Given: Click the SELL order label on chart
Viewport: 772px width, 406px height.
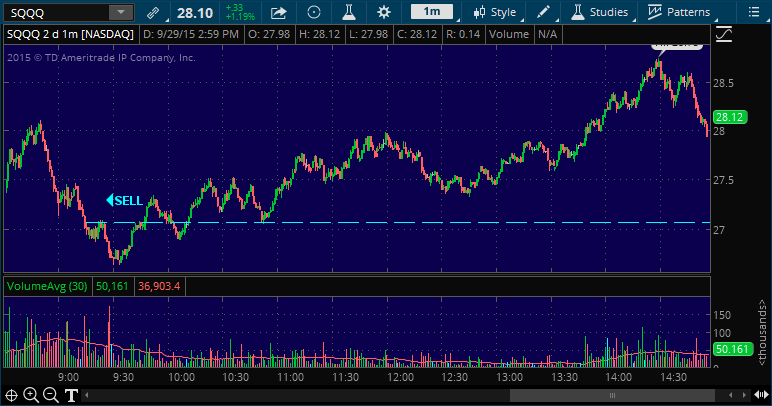Looking at the screenshot, I should (125, 200).
